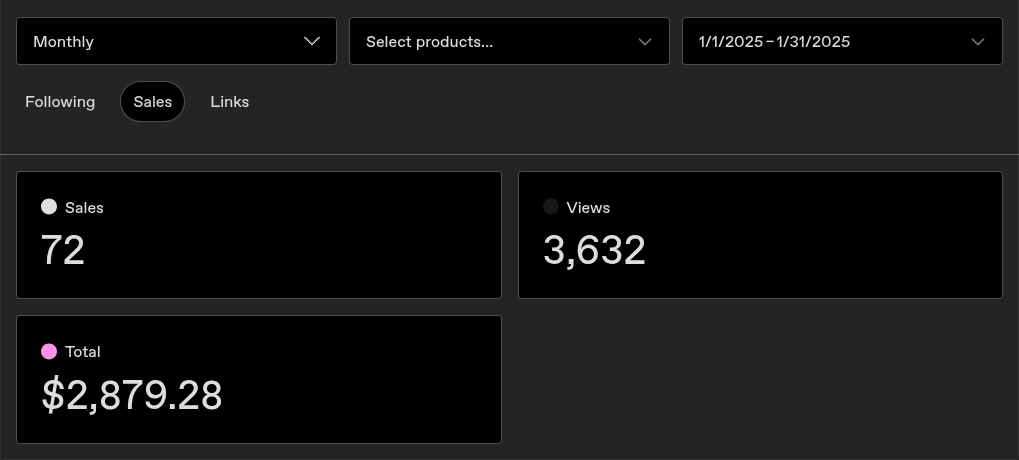Select the Sales tab
The image size is (1019, 460).
152,102
